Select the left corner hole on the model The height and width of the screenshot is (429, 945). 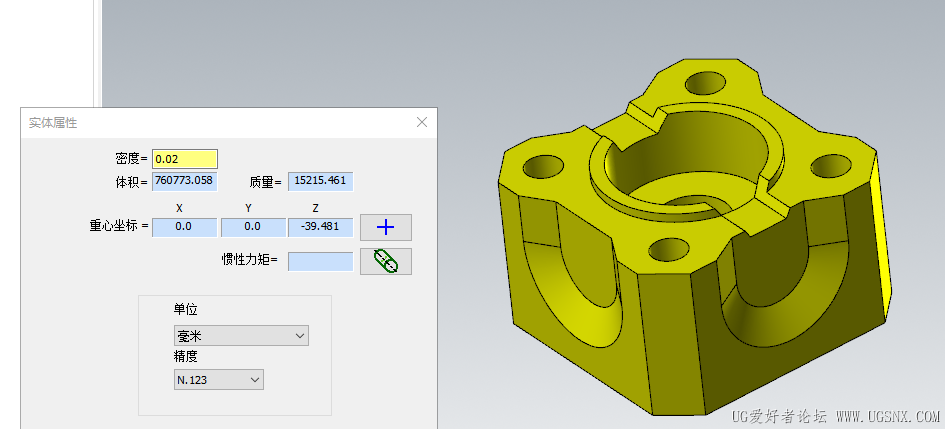point(543,166)
